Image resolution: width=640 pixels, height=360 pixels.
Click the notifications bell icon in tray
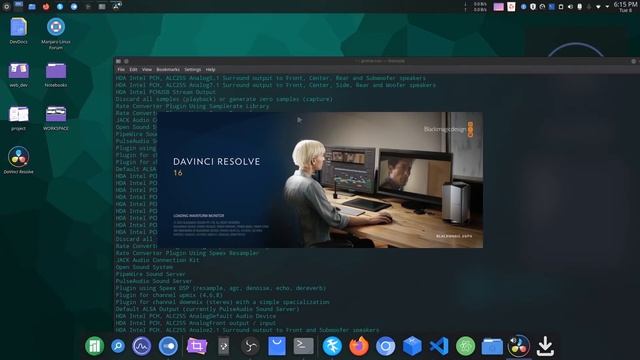pyautogui.click(x=589, y=7)
